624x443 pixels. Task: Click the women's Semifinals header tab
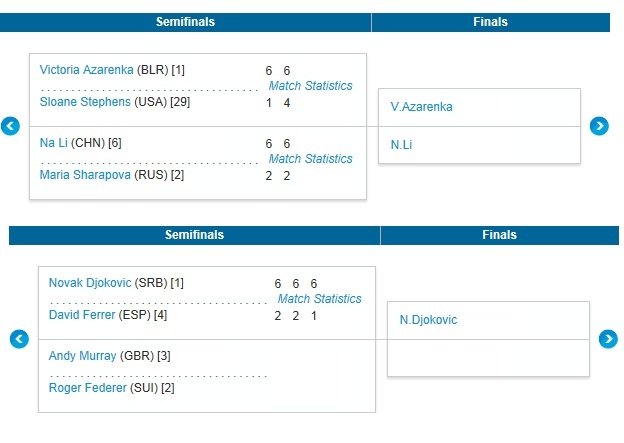pos(185,22)
